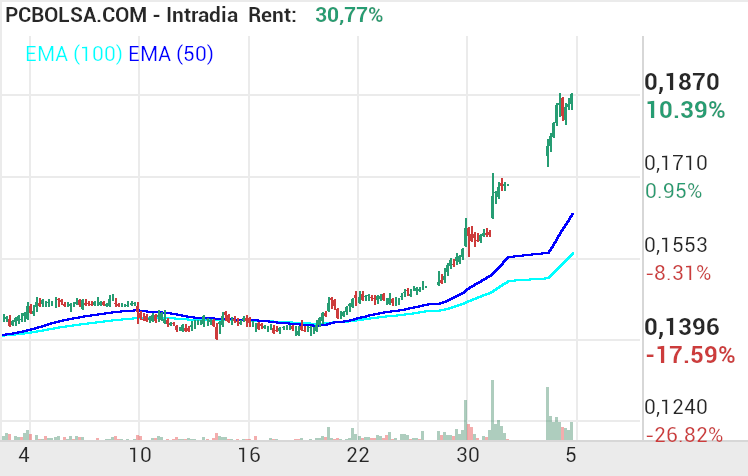
Task: Click the 0.95% percentage label
Action: 673,191
